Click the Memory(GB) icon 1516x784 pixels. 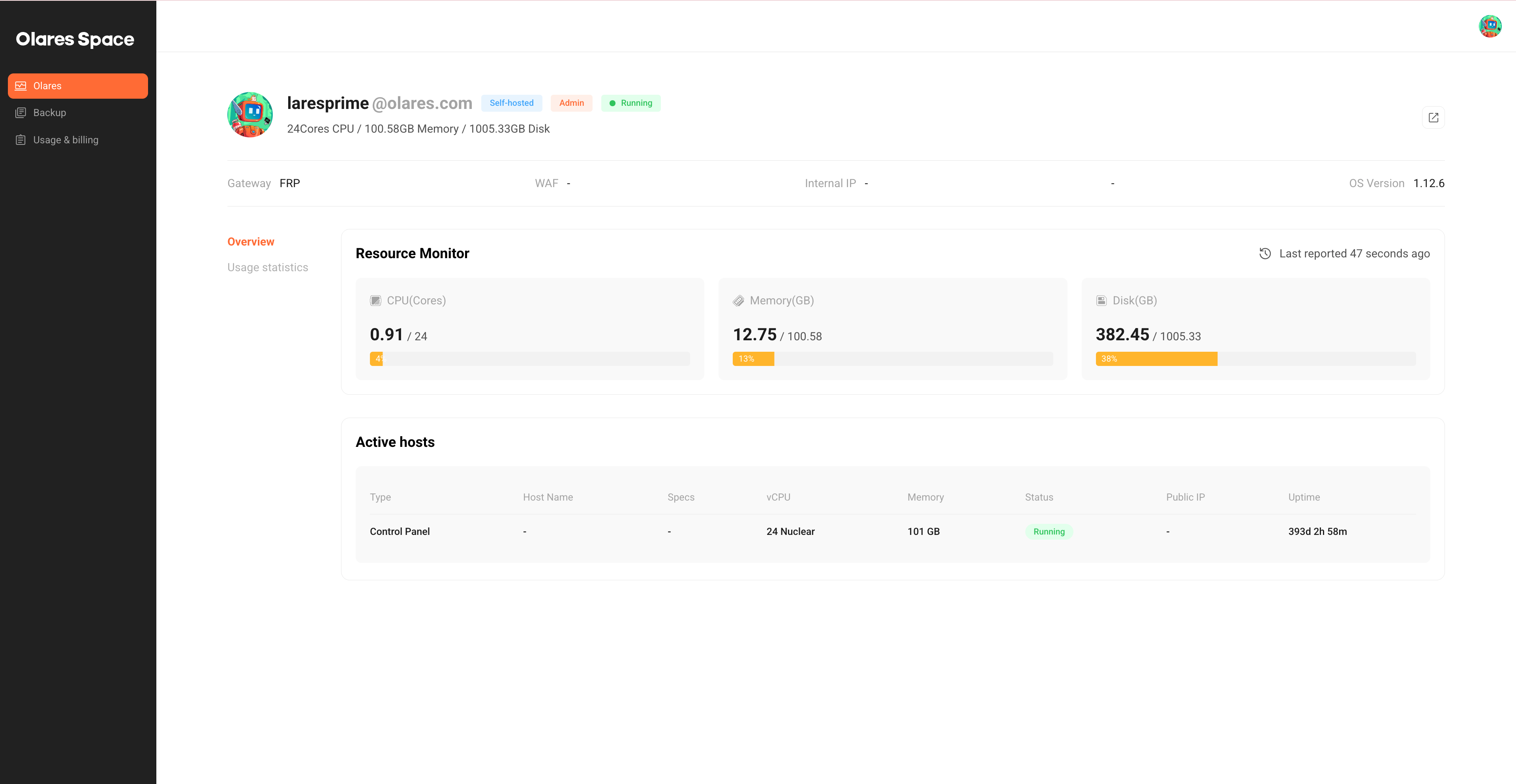point(738,301)
